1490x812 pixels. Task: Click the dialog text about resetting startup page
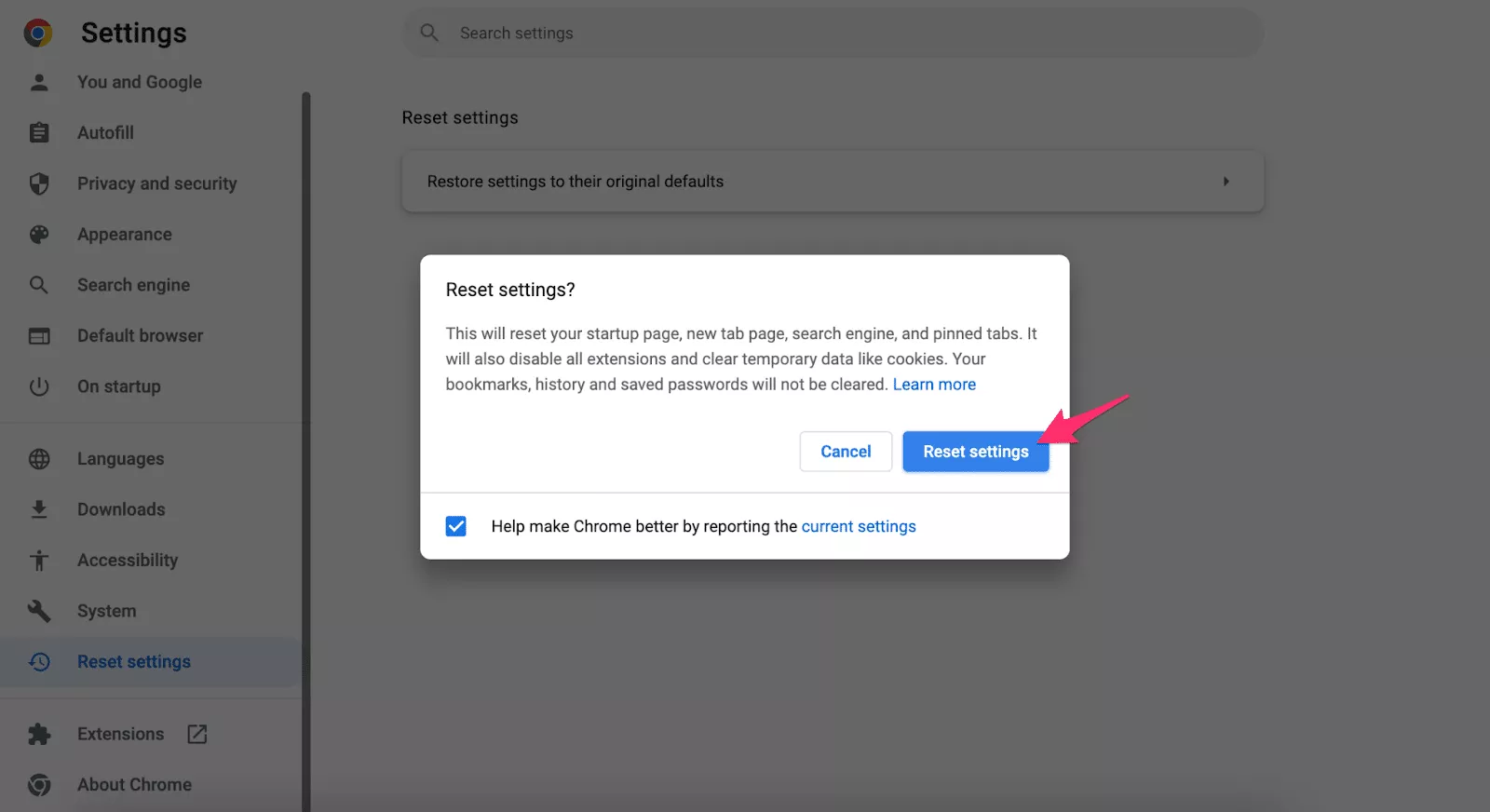pos(741,359)
